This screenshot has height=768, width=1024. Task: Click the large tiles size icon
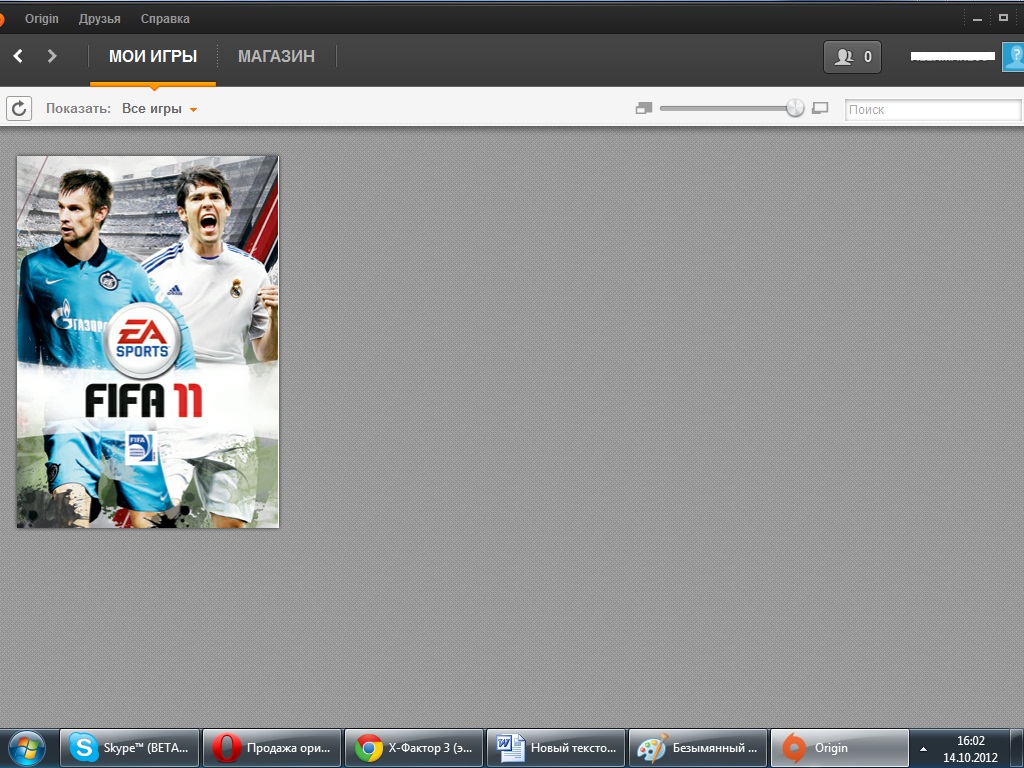pyautogui.click(x=820, y=108)
